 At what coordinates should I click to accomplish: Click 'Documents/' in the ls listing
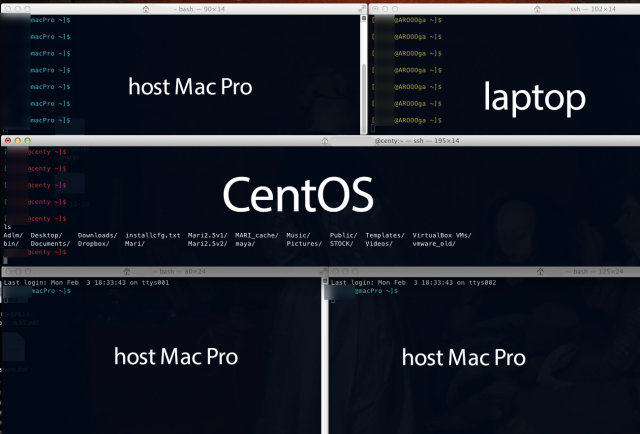coord(50,244)
